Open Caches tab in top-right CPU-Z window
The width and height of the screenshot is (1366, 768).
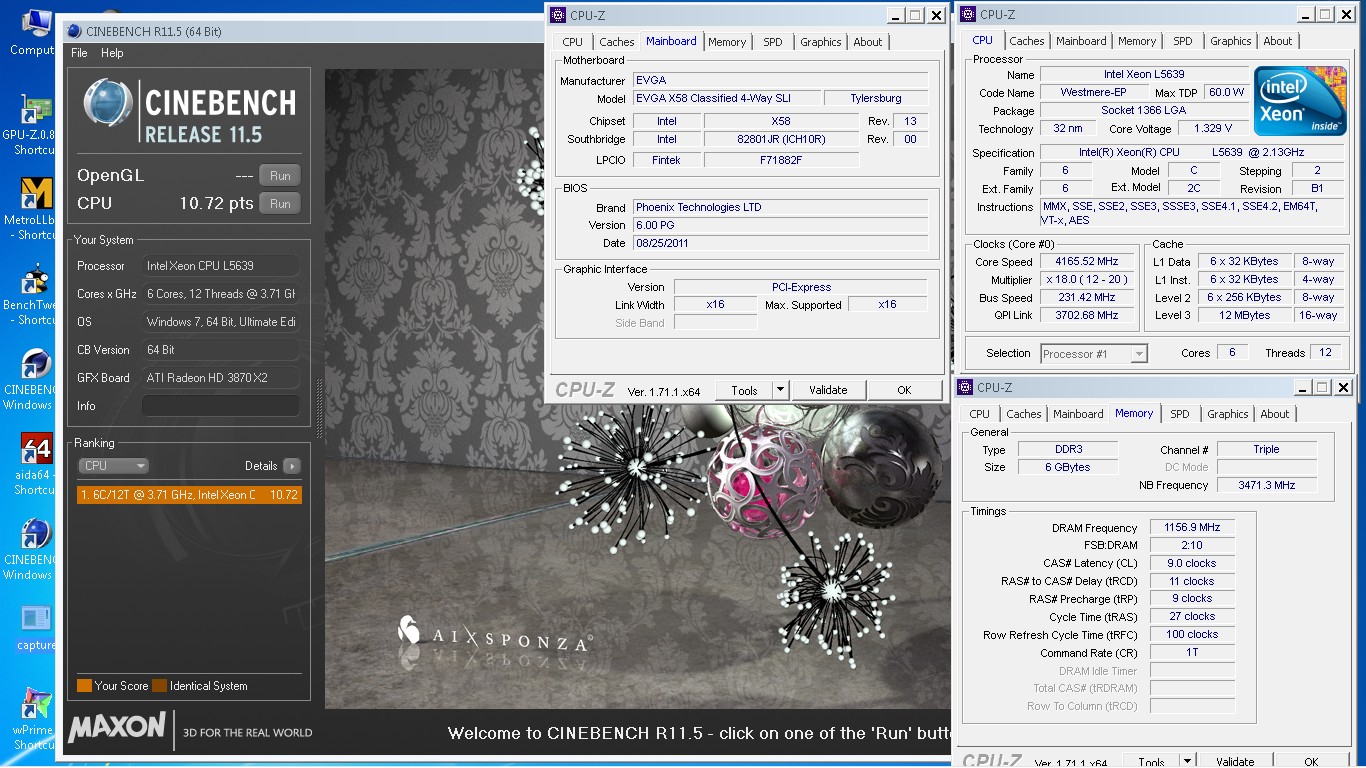1027,41
